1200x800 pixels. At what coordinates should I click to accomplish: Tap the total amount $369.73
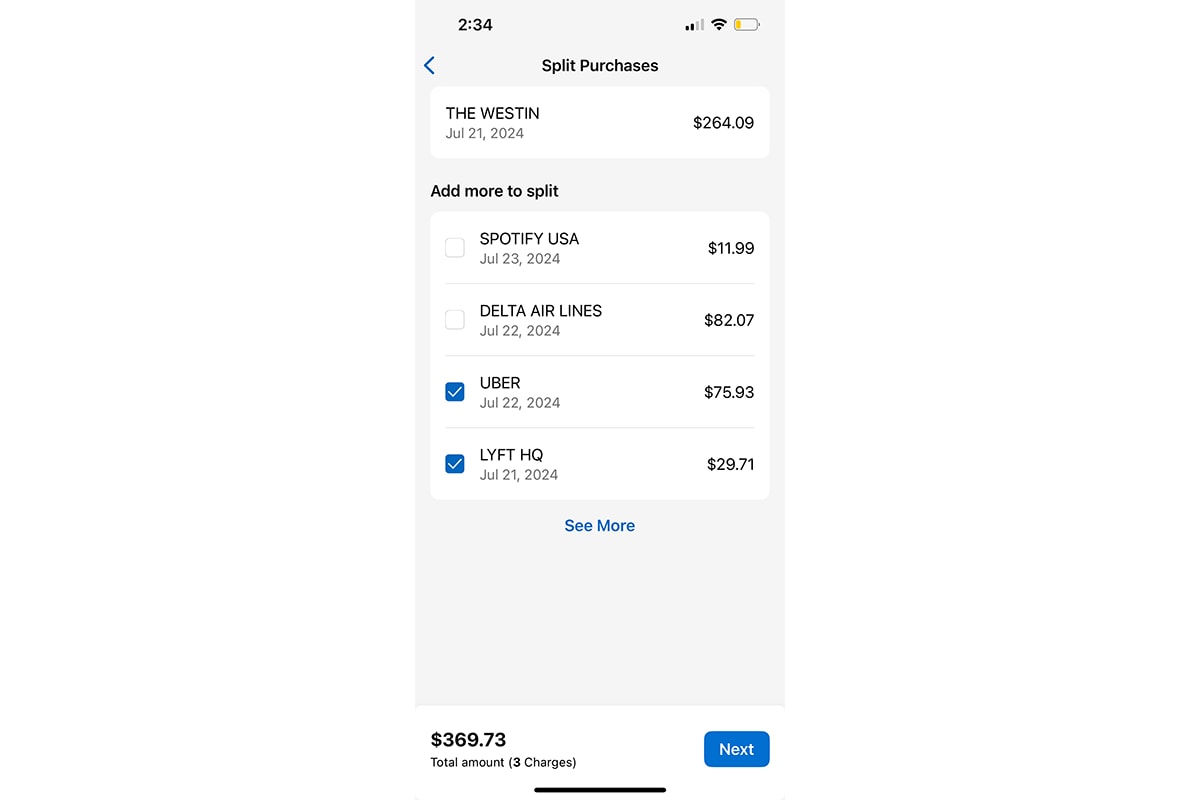(x=468, y=740)
